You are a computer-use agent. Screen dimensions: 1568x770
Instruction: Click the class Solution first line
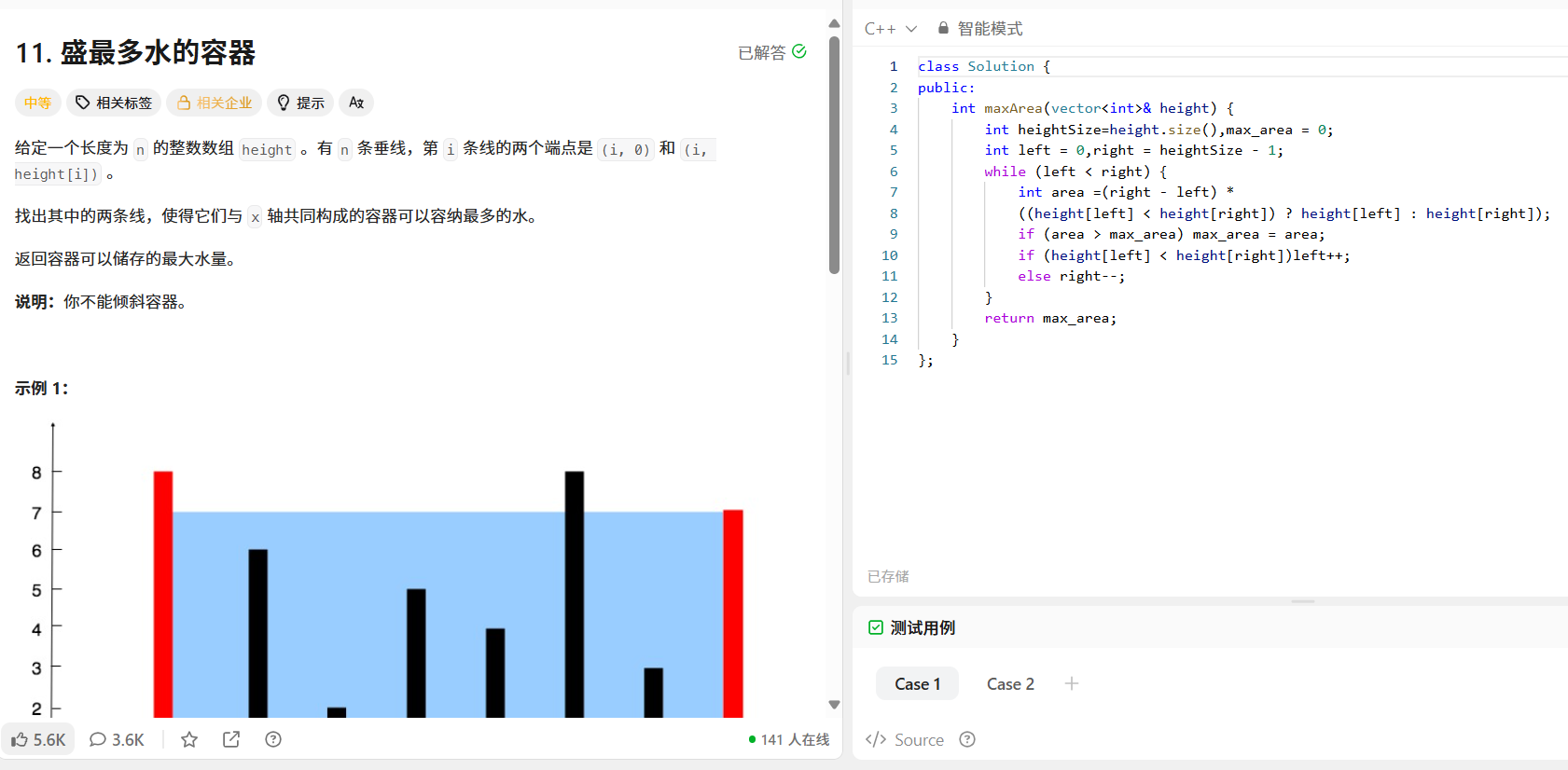pyautogui.click(x=983, y=66)
